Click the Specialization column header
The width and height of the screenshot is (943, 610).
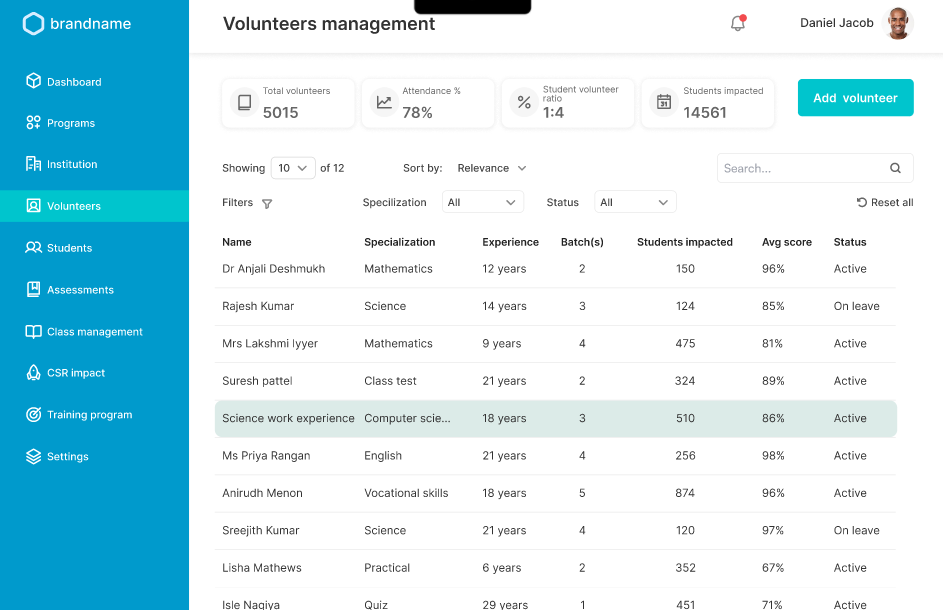point(399,242)
